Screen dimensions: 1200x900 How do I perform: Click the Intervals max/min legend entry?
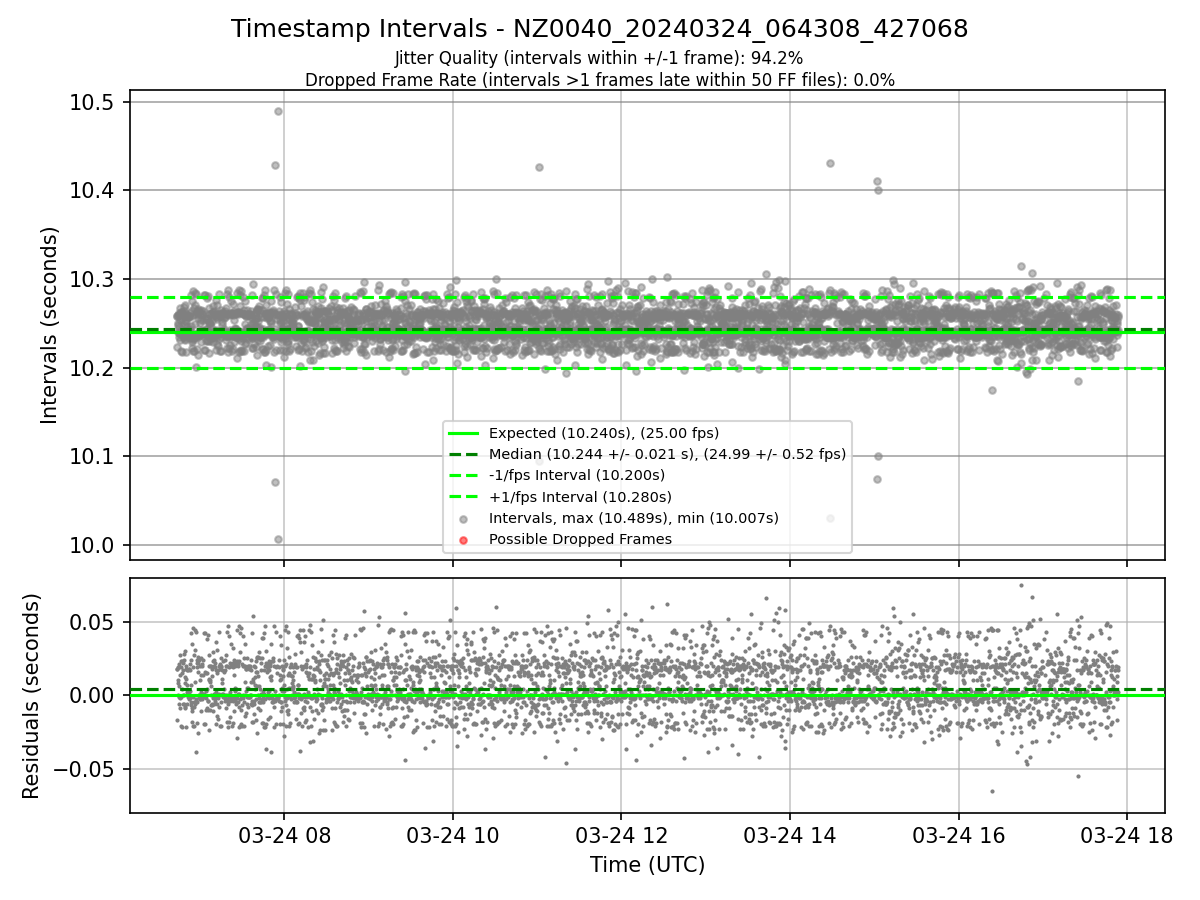coord(634,518)
